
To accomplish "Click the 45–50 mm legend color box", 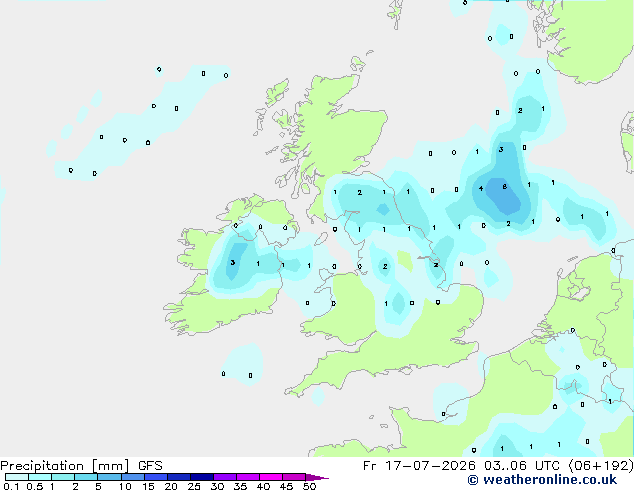I will tap(294, 477).
